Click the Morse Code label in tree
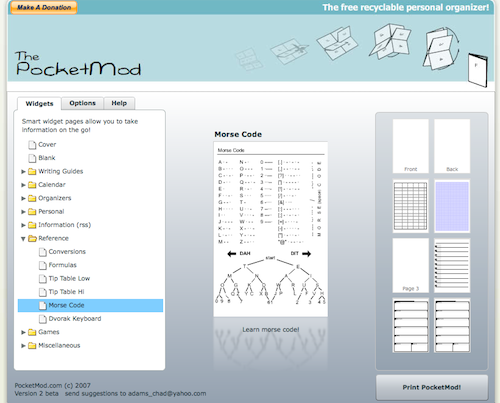The height and width of the screenshot is (403, 500). 66,305
